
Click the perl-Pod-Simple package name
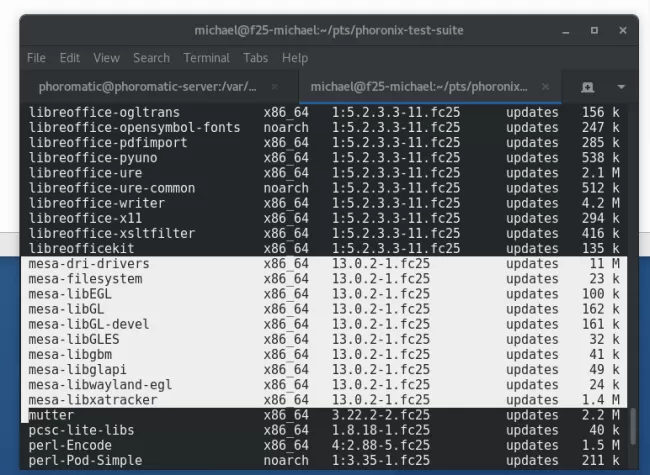click(x=85, y=460)
